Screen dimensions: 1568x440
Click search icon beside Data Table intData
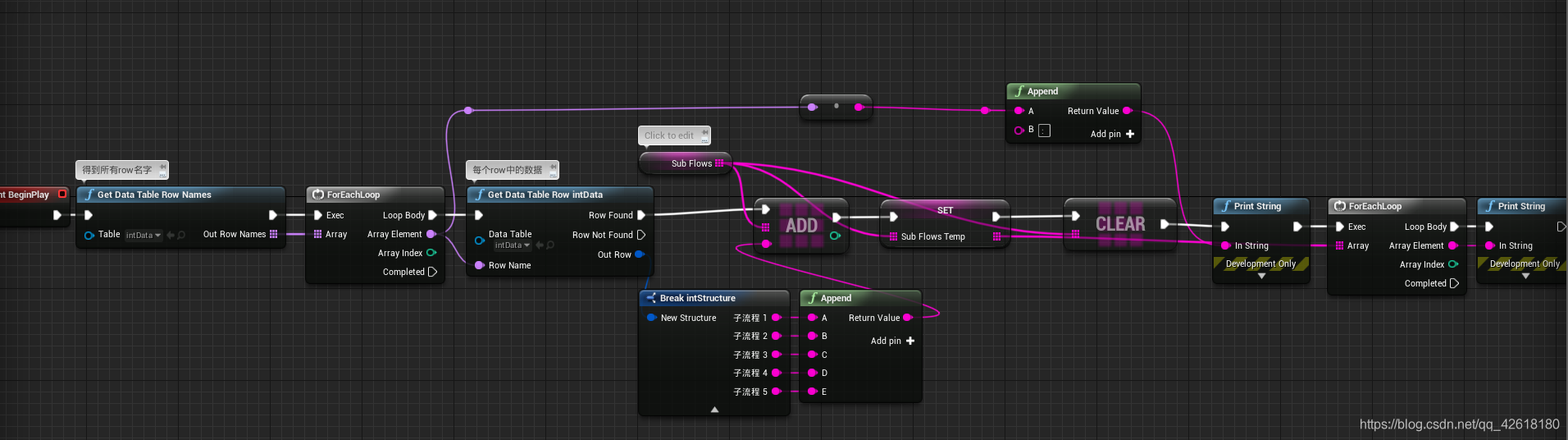pyautogui.click(x=550, y=245)
